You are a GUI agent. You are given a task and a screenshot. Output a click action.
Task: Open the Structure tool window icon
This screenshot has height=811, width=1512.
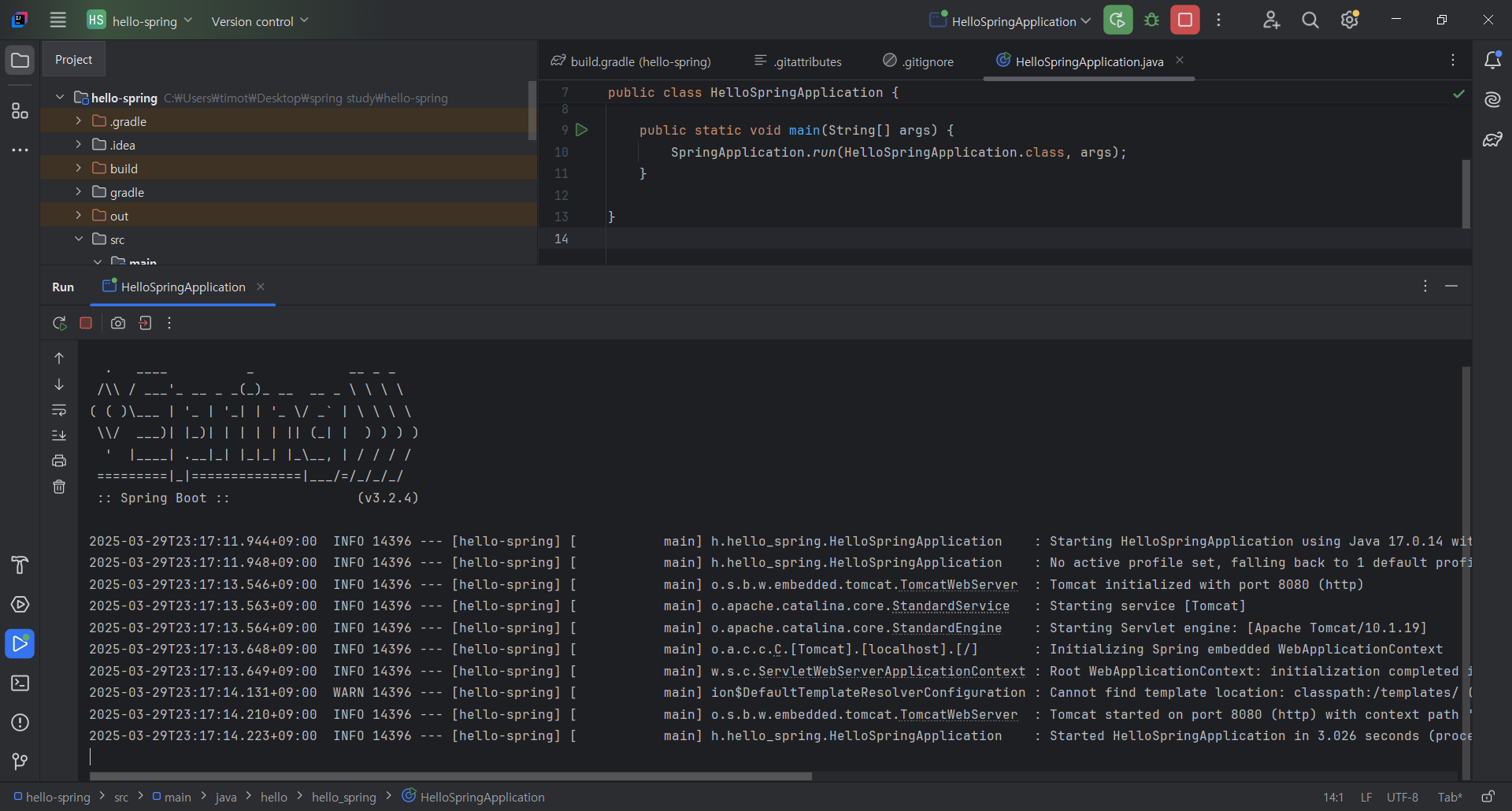point(20,111)
